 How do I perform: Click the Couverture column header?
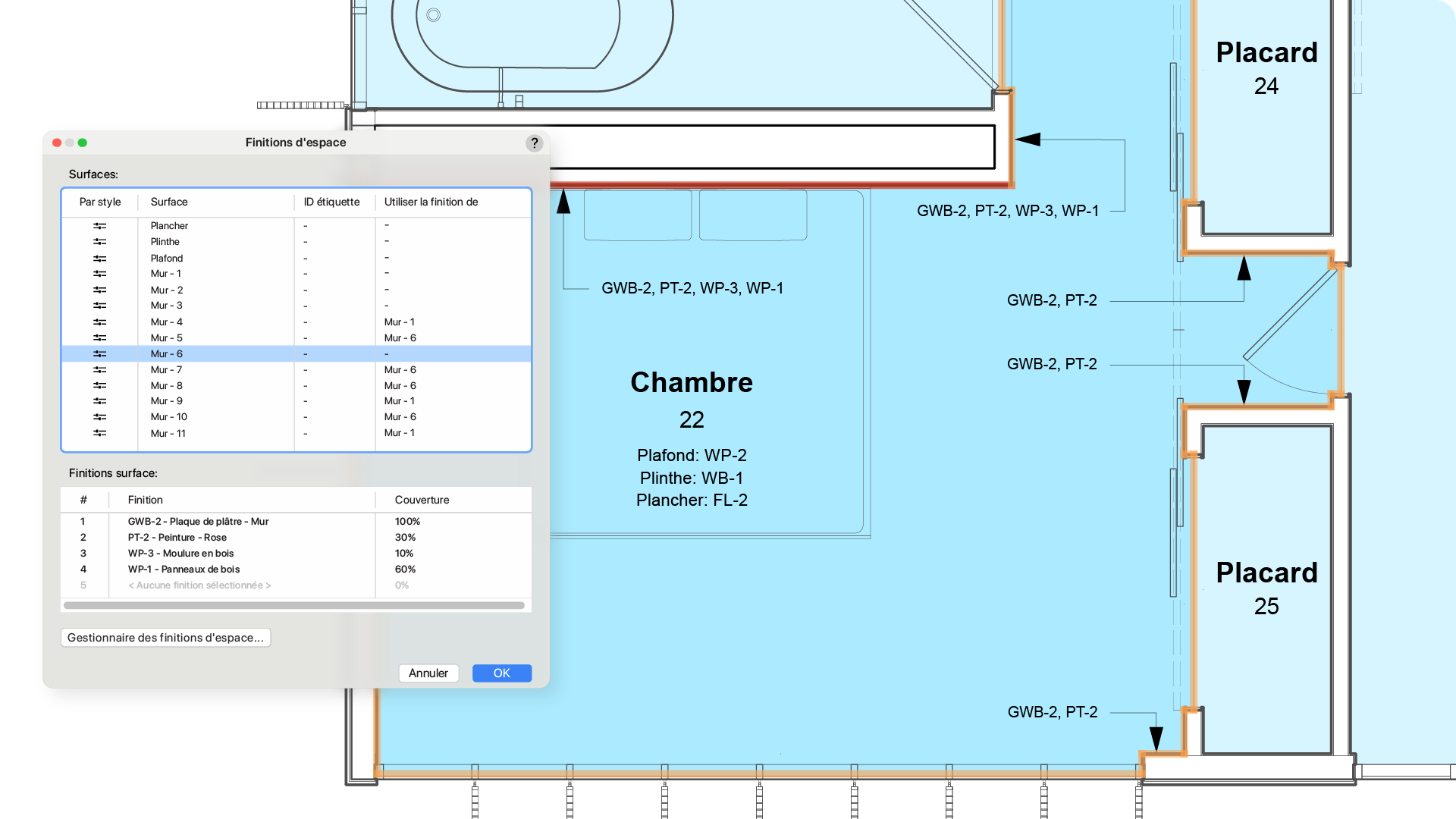point(422,500)
